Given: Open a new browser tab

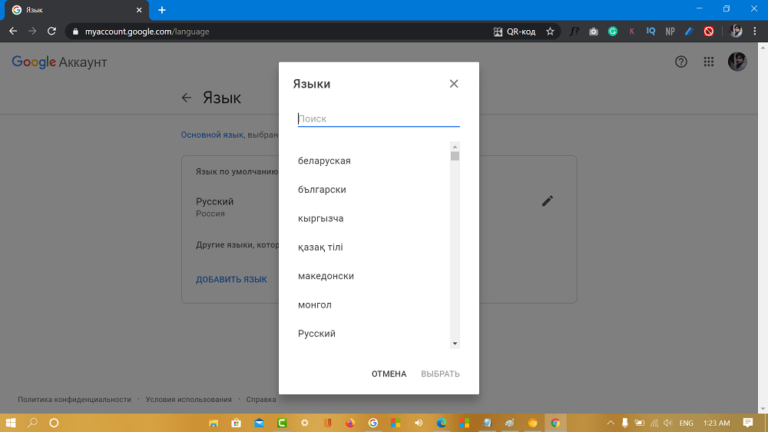Looking at the screenshot, I should 162,10.
